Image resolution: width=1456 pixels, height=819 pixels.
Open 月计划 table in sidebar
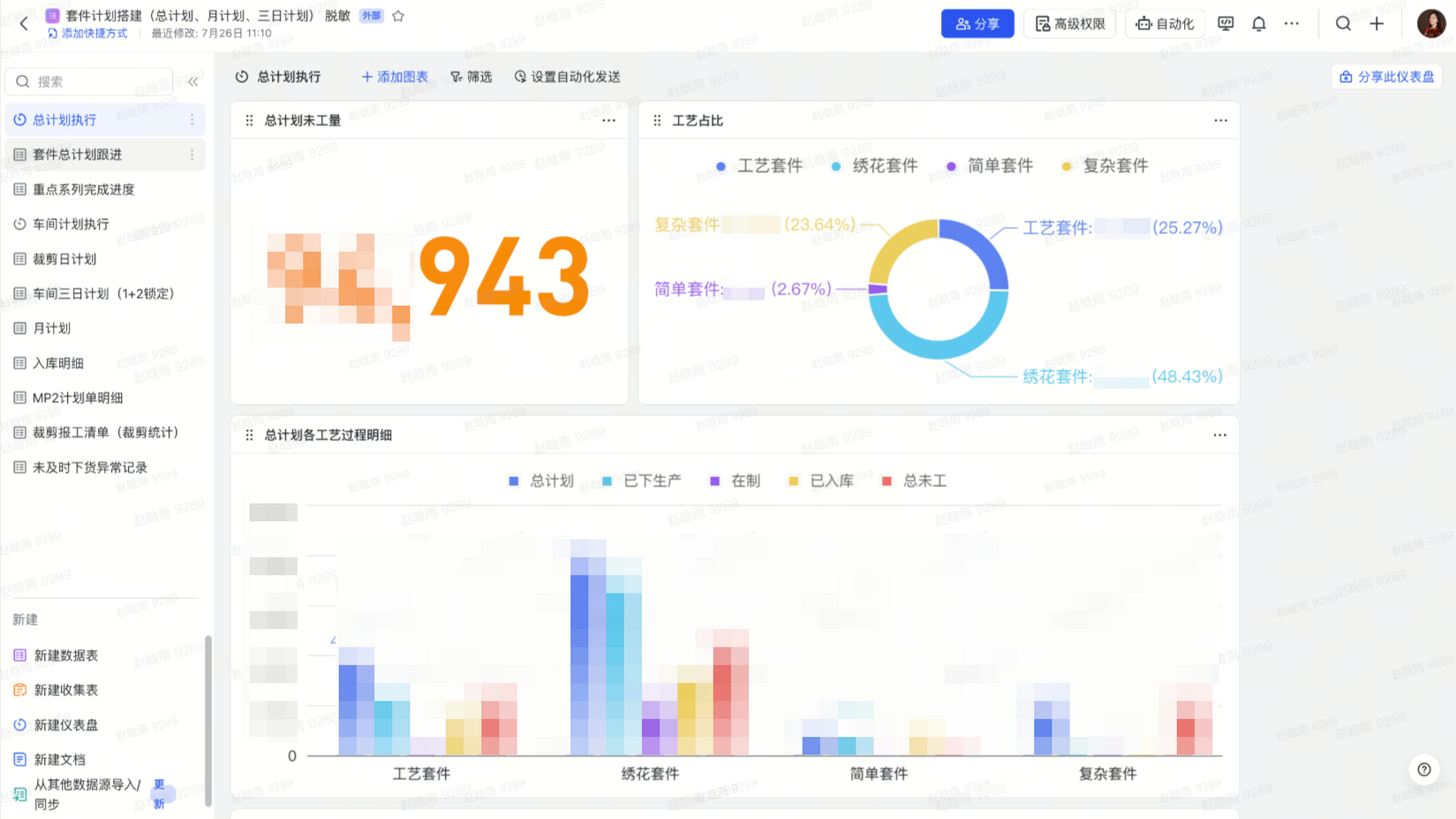pyautogui.click(x=52, y=328)
